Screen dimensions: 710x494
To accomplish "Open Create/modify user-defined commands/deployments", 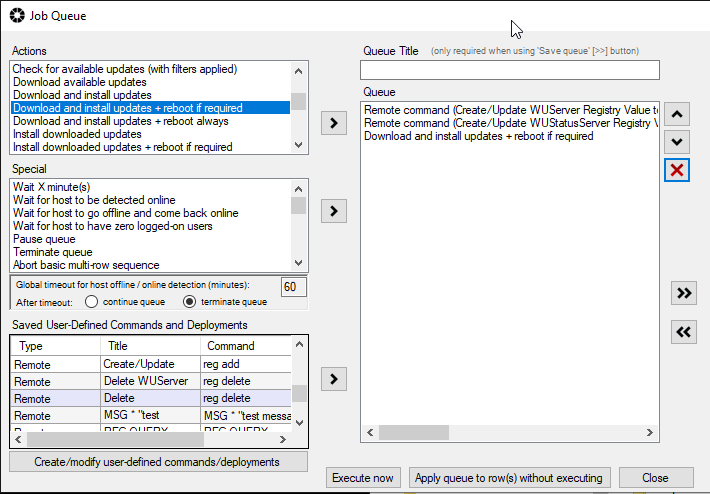I will tap(158, 462).
